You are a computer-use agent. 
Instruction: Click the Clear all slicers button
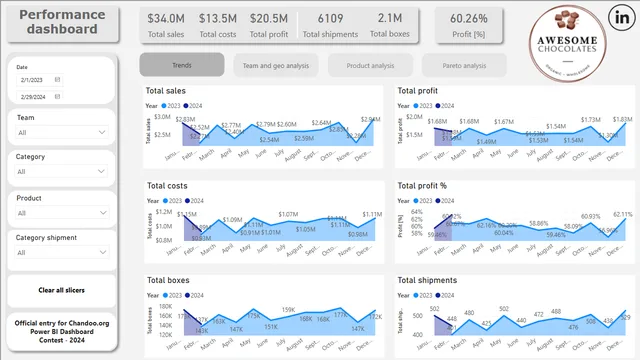click(x=62, y=290)
